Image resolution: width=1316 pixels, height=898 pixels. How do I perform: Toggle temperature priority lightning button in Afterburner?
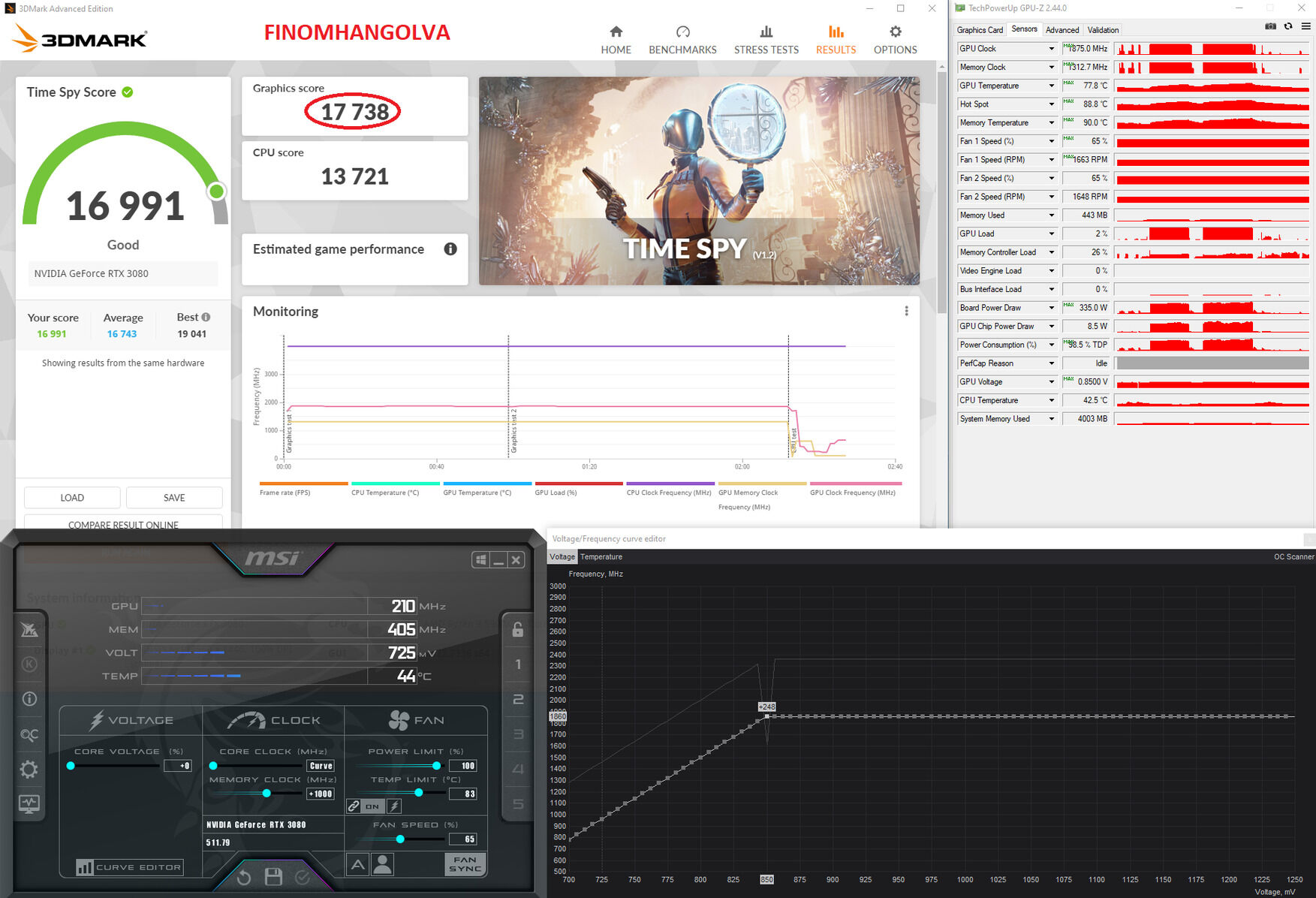[x=394, y=806]
